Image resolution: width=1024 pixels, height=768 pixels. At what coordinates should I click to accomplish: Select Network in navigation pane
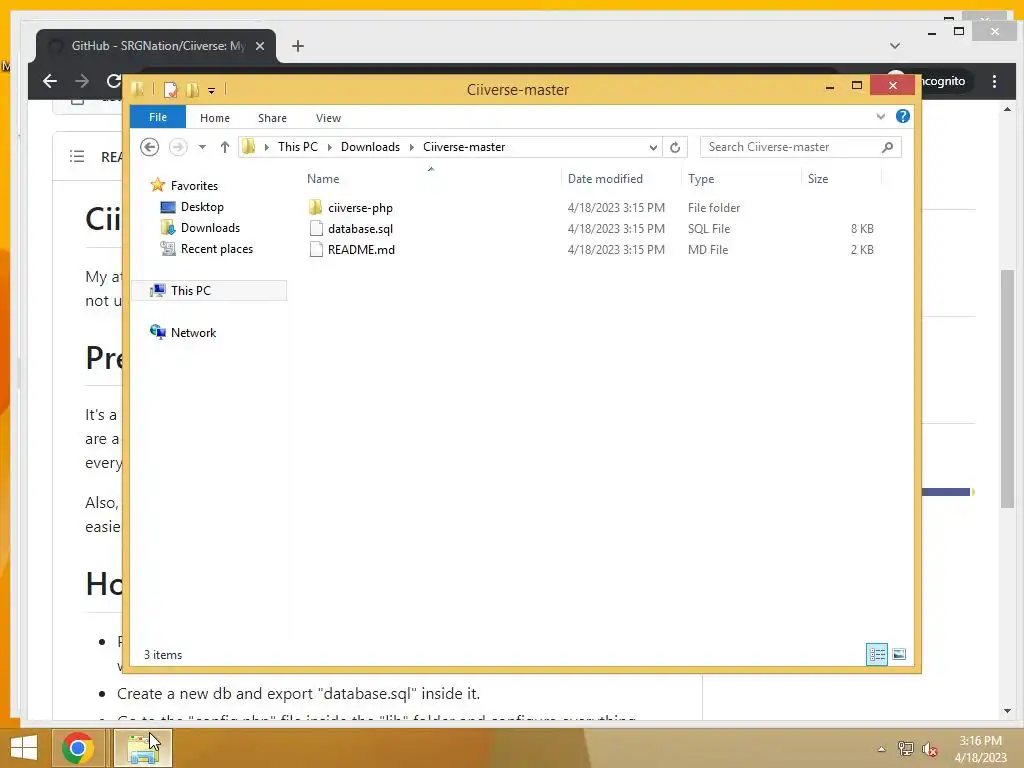pyautogui.click(x=193, y=332)
